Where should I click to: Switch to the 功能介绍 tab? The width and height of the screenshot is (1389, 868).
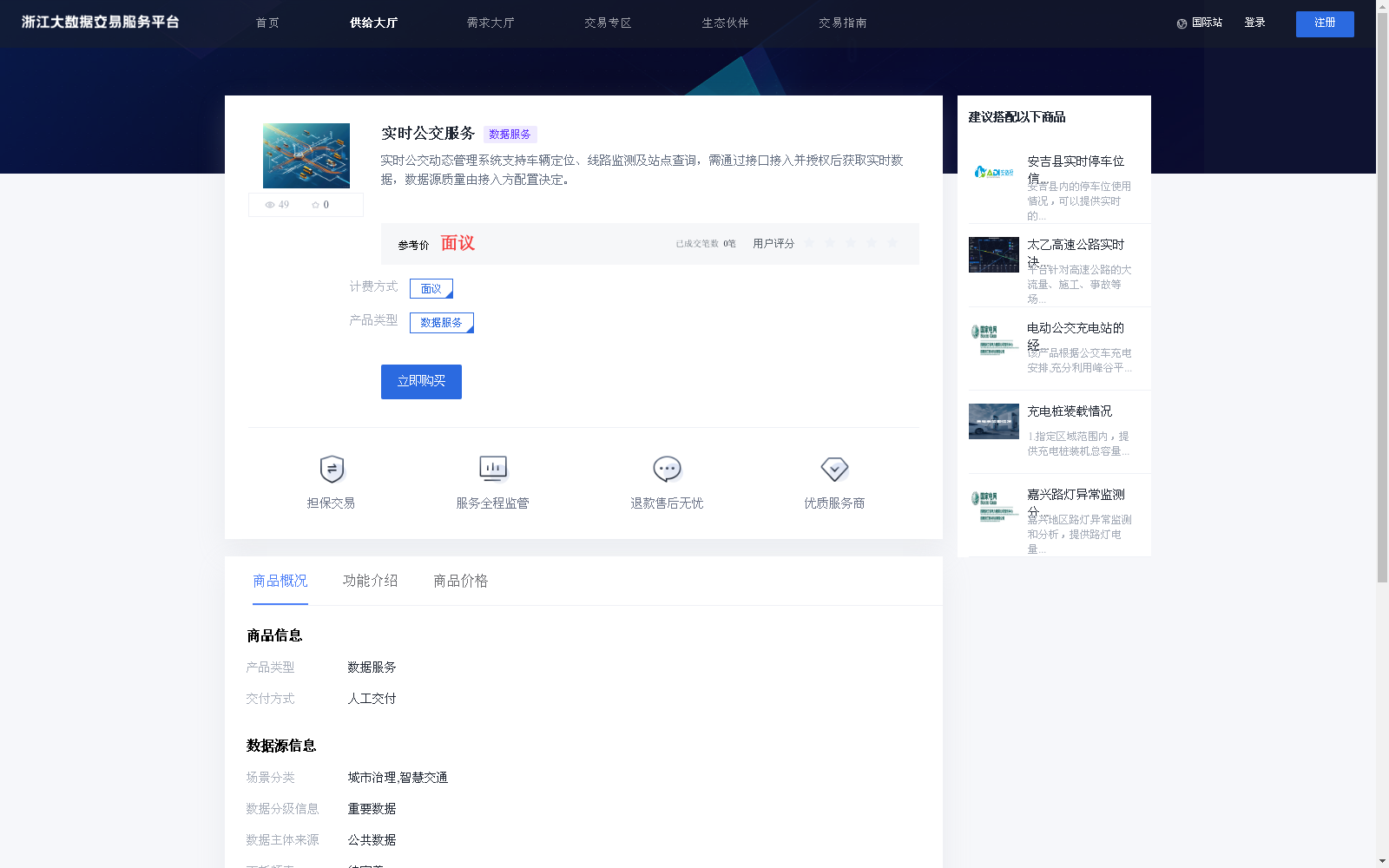(x=371, y=581)
